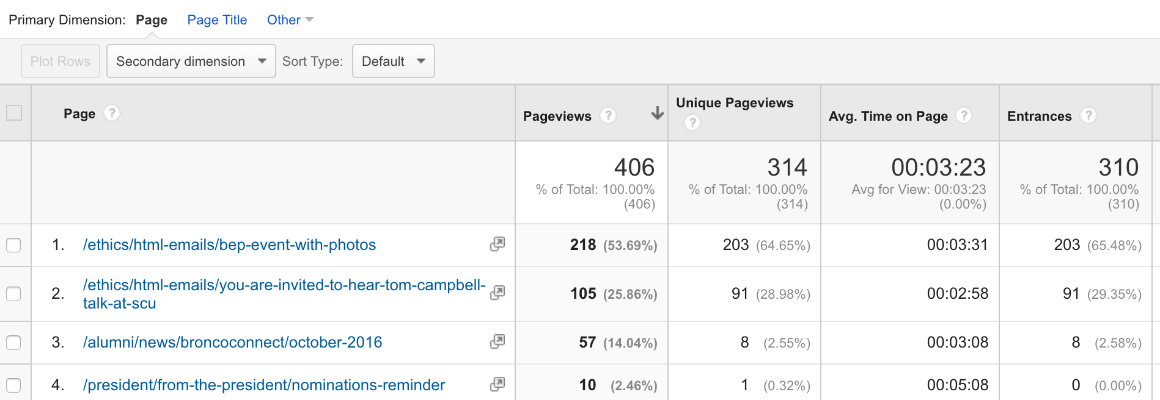Viewport: 1160px width, 400px height.
Task: Open the Secondary dimension dropdown
Action: click(x=191, y=61)
